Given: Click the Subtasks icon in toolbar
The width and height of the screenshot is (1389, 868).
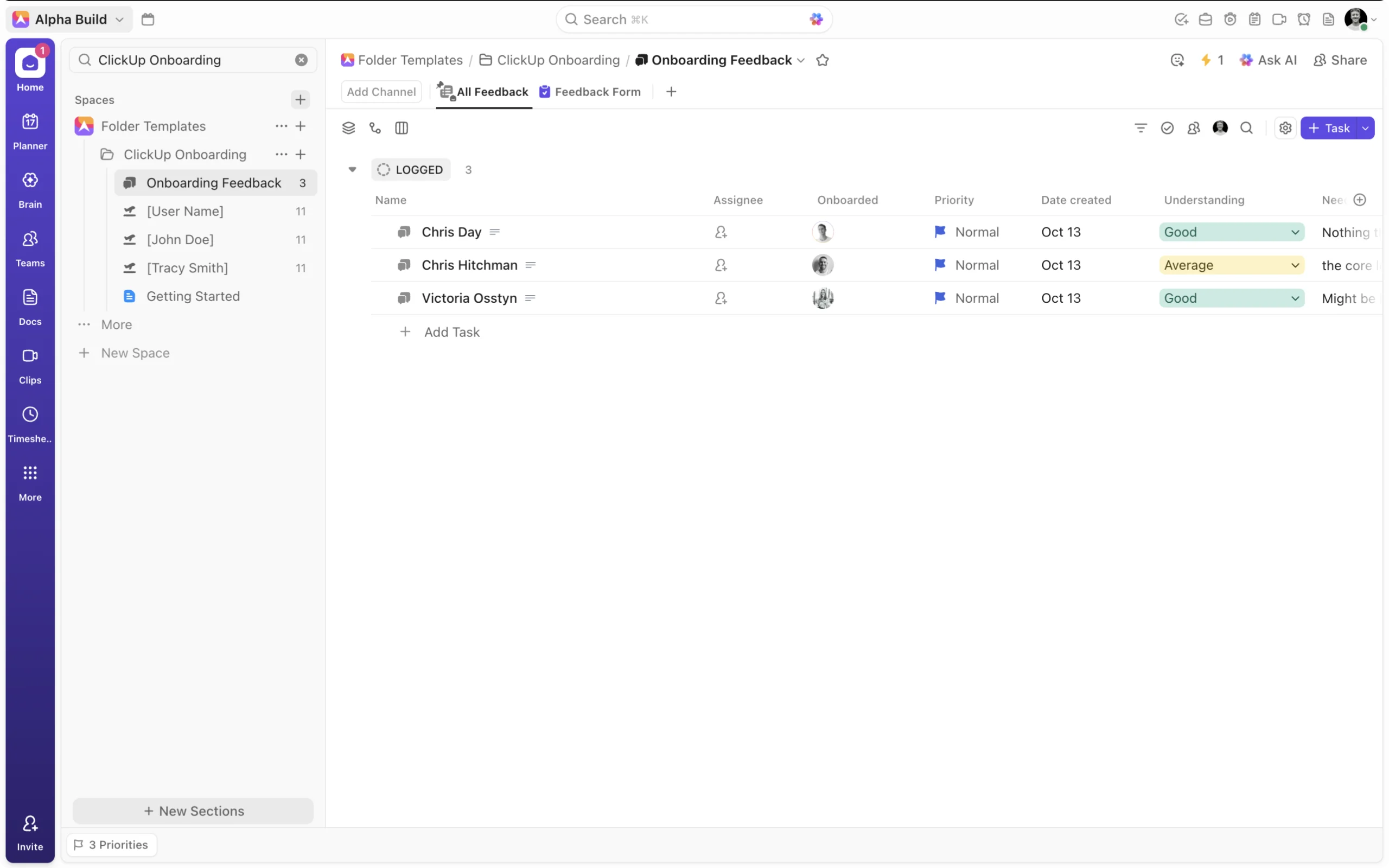Looking at the screenshot, I should coord(375,128).
